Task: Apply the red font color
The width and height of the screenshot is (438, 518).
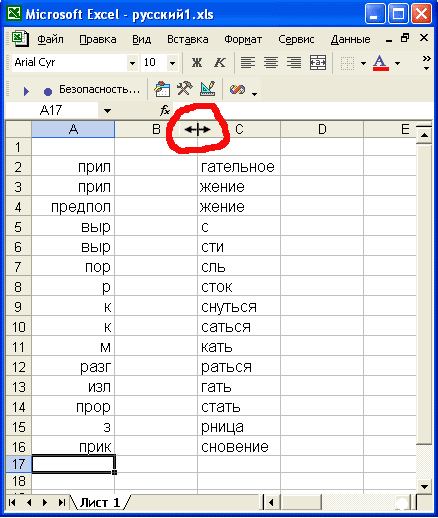Action: [x=381, y=62]
